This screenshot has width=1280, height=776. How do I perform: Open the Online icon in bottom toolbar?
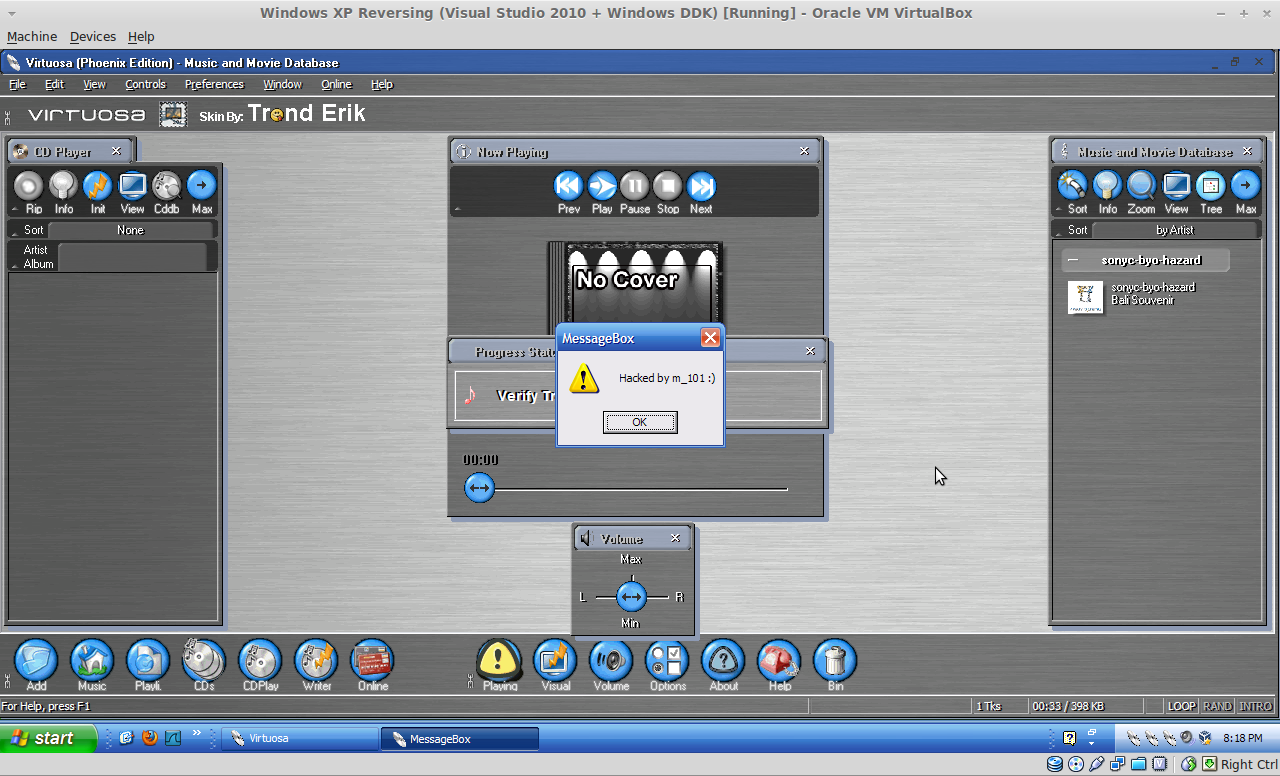(x=372, y=661)
